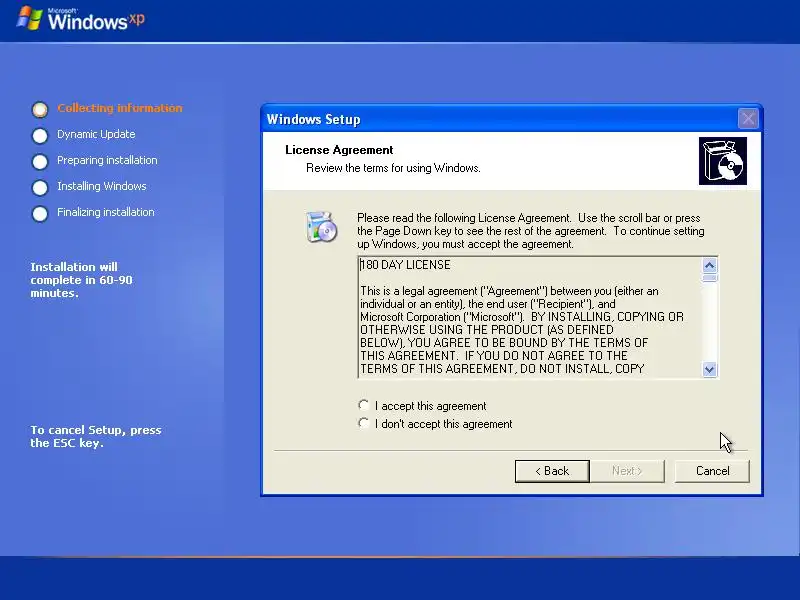Click the 'Installing Windows' step label
The height and width of the screenshot is (600, 800).
(102, 186)
